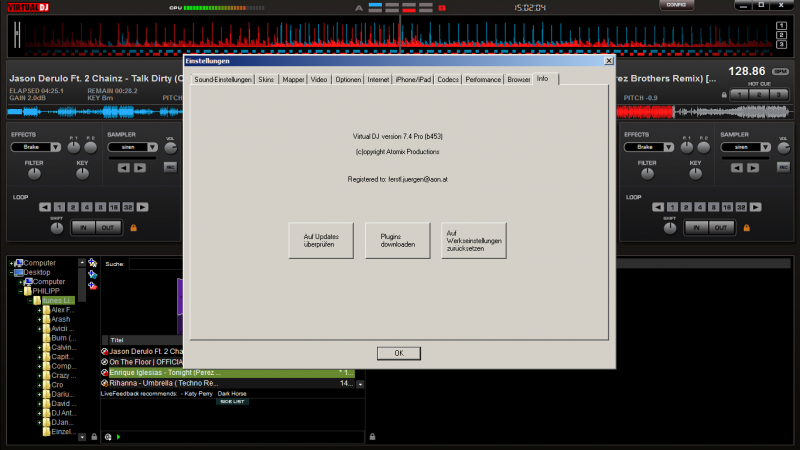800x450 pixels.
Task: Click the red record indicator in top bar
Action: click(442, 8)
